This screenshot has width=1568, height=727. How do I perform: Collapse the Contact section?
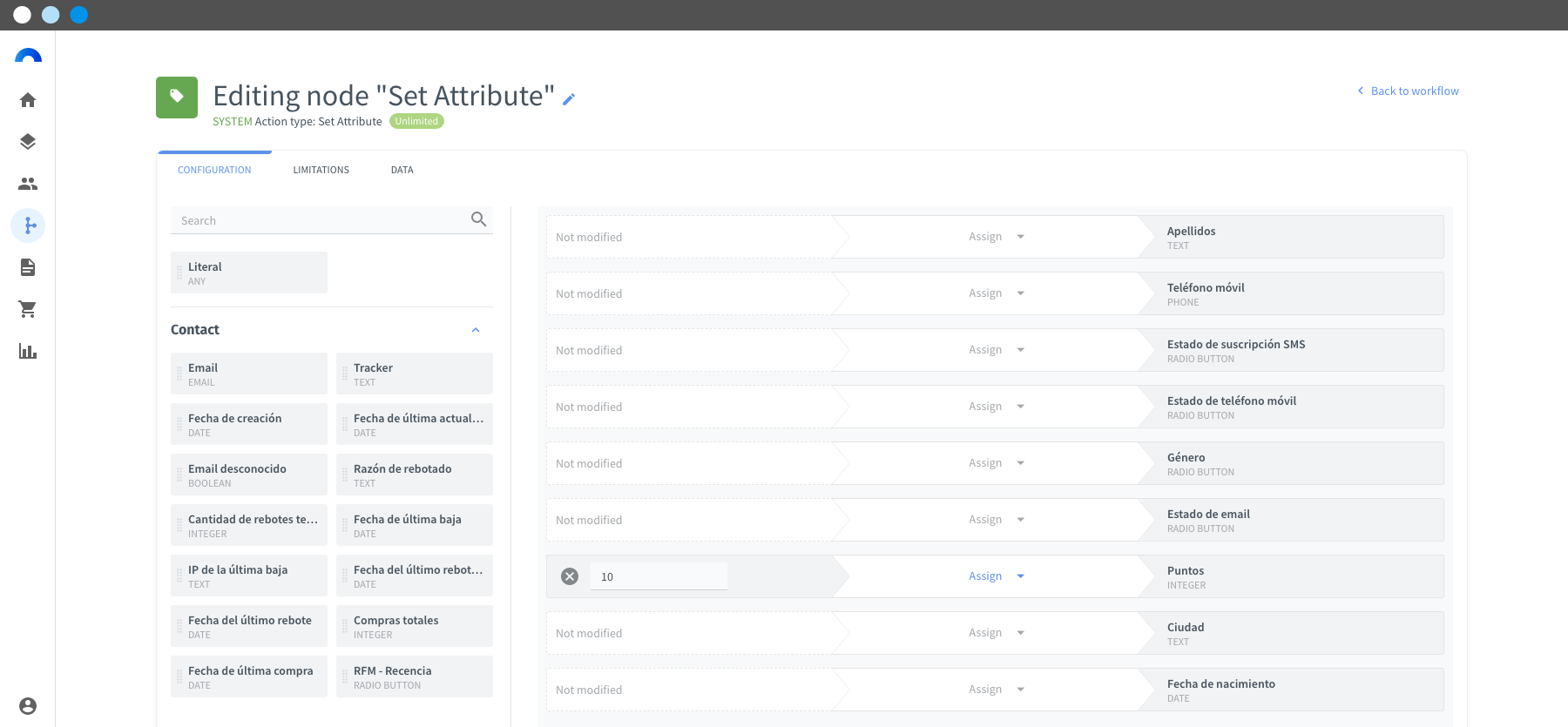click(x=476, y=330)
